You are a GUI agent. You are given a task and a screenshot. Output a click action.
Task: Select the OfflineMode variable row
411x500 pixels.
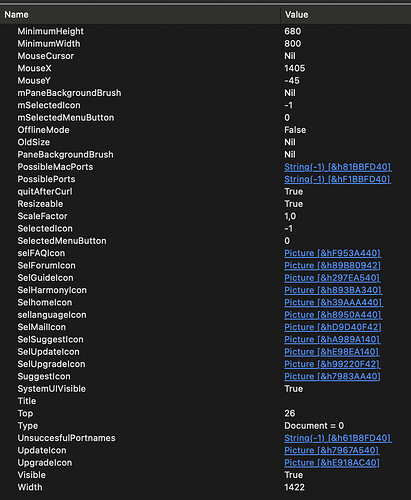[x=205, y=130]
